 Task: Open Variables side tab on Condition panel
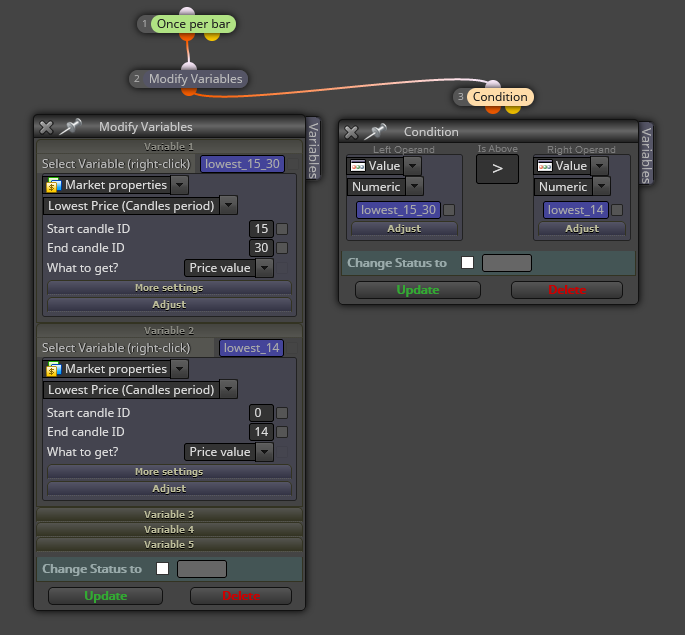(x=646, y=155)
